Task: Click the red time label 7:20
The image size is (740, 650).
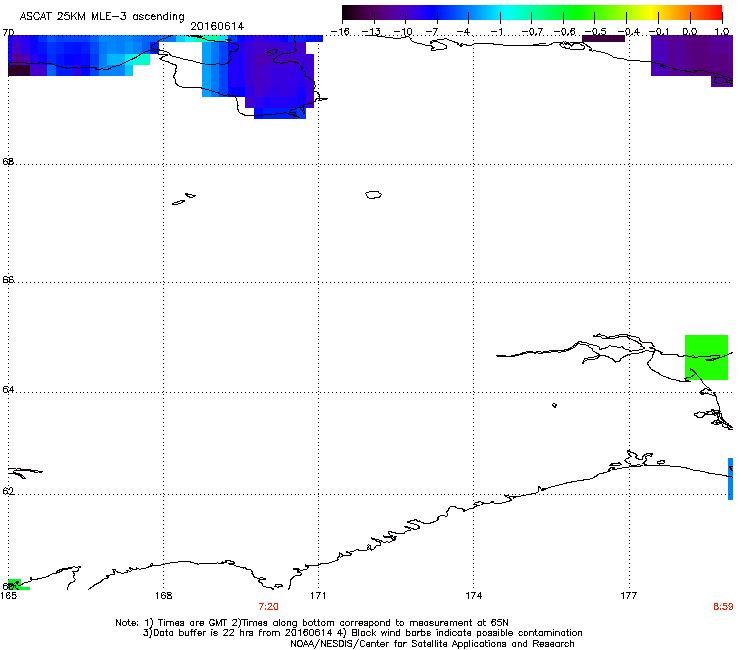Action: 269,607
